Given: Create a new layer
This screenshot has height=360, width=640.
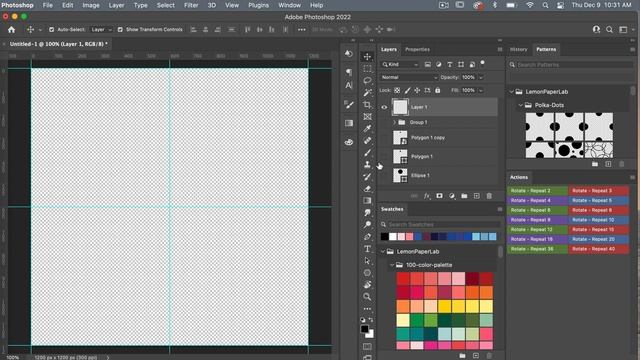Looking at the screenshot, I should click(x=476, y=196).
